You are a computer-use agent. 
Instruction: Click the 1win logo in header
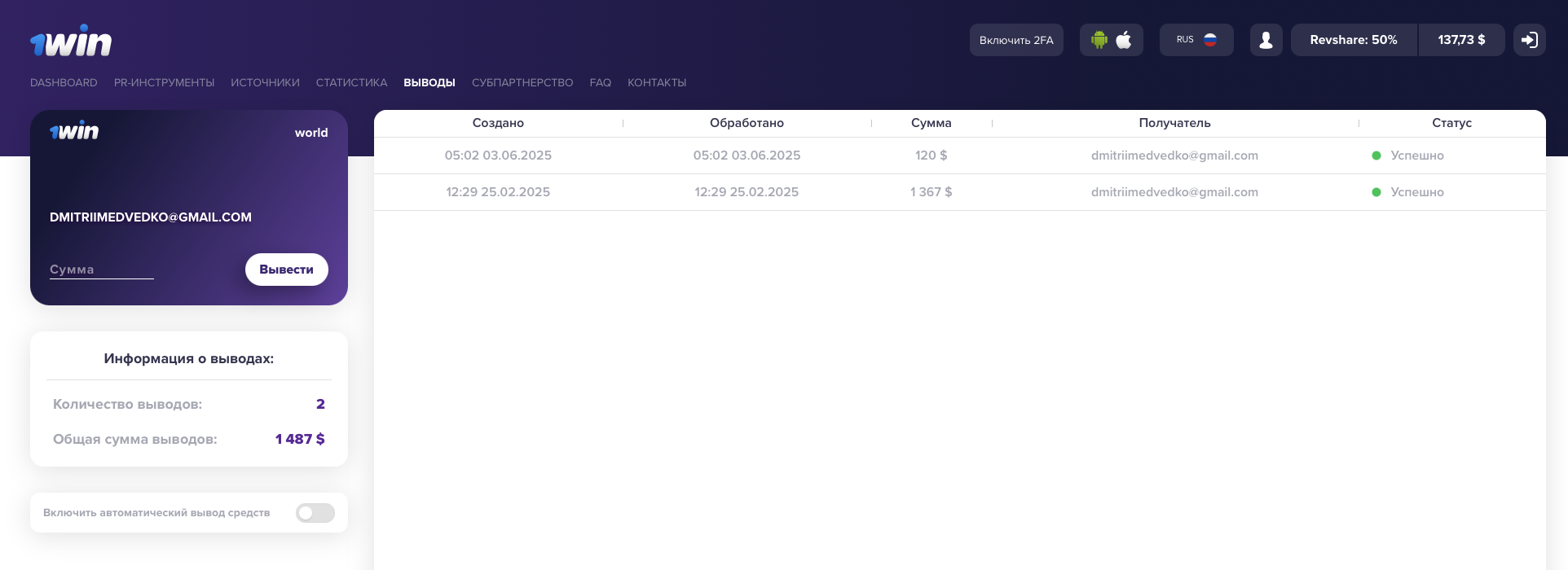click(x=71, y=41)
